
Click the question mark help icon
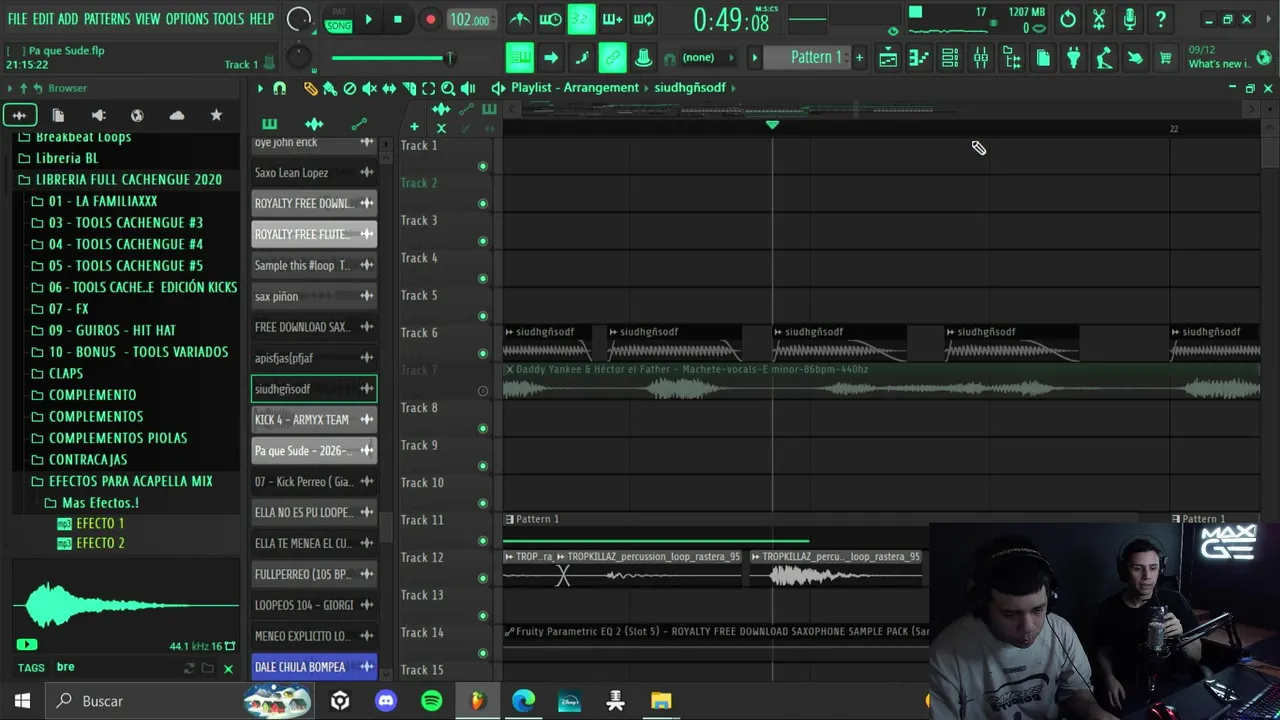pos(1161,19)
